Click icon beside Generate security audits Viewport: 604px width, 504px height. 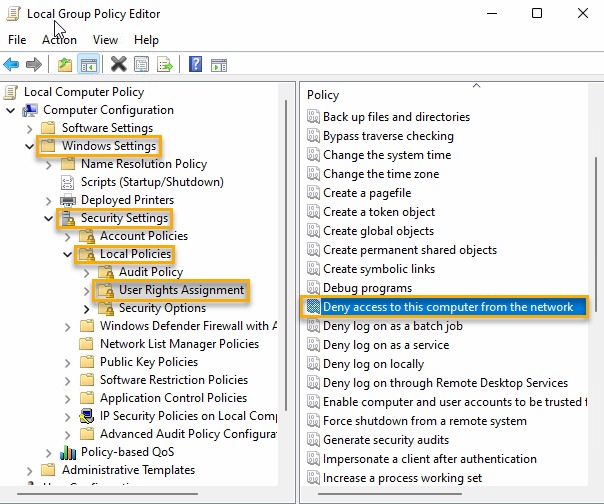click(x=313, y=440)
